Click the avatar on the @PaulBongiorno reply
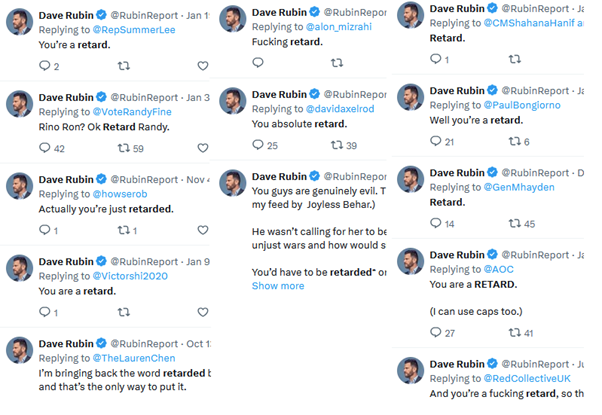The image size is (602, 415). coord(410,96)
